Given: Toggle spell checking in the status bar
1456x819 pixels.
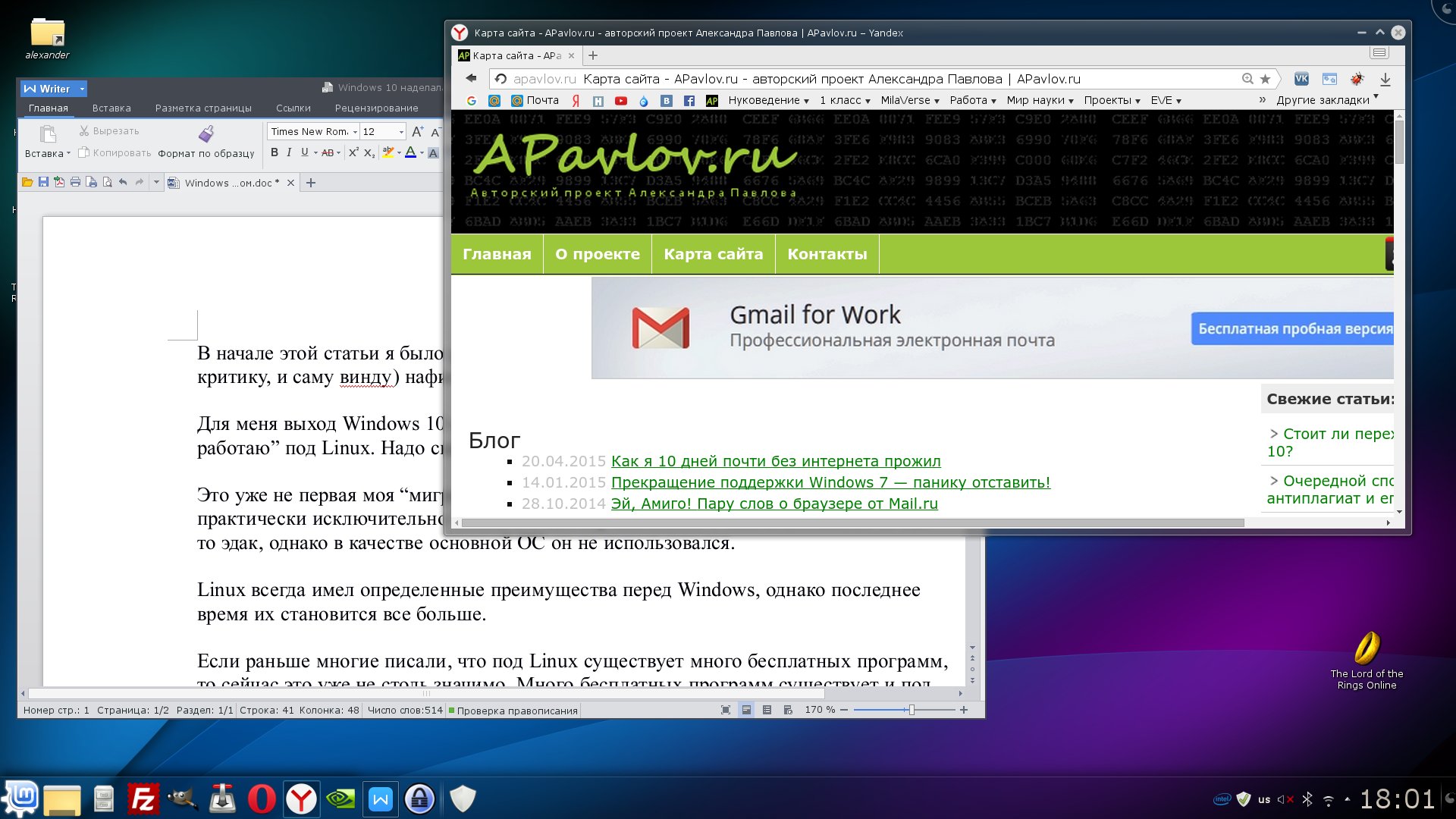Looking at the screenshot, I should tap(513, 711).
